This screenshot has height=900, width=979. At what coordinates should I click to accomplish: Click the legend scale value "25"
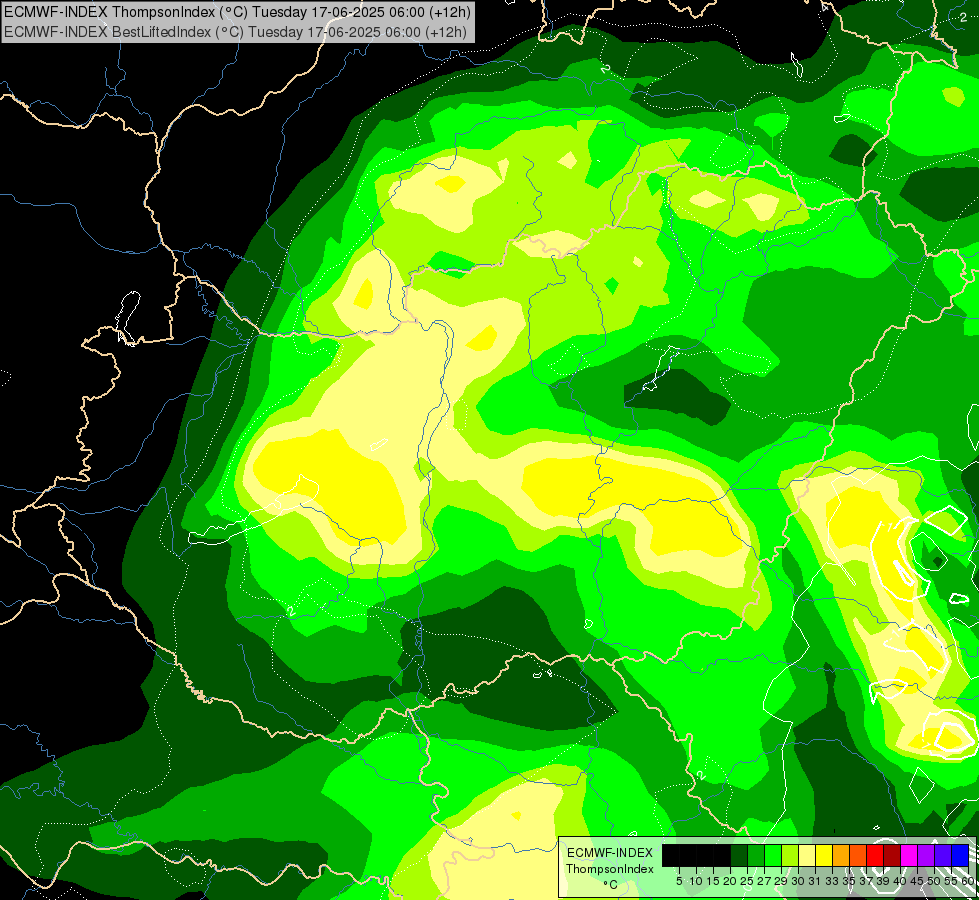(x=747, y=881)
